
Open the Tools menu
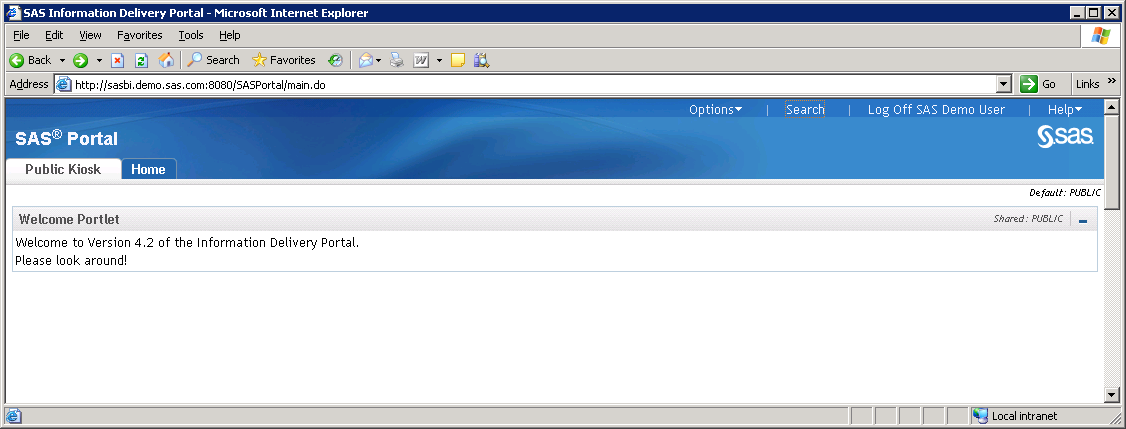pos(190,35)
